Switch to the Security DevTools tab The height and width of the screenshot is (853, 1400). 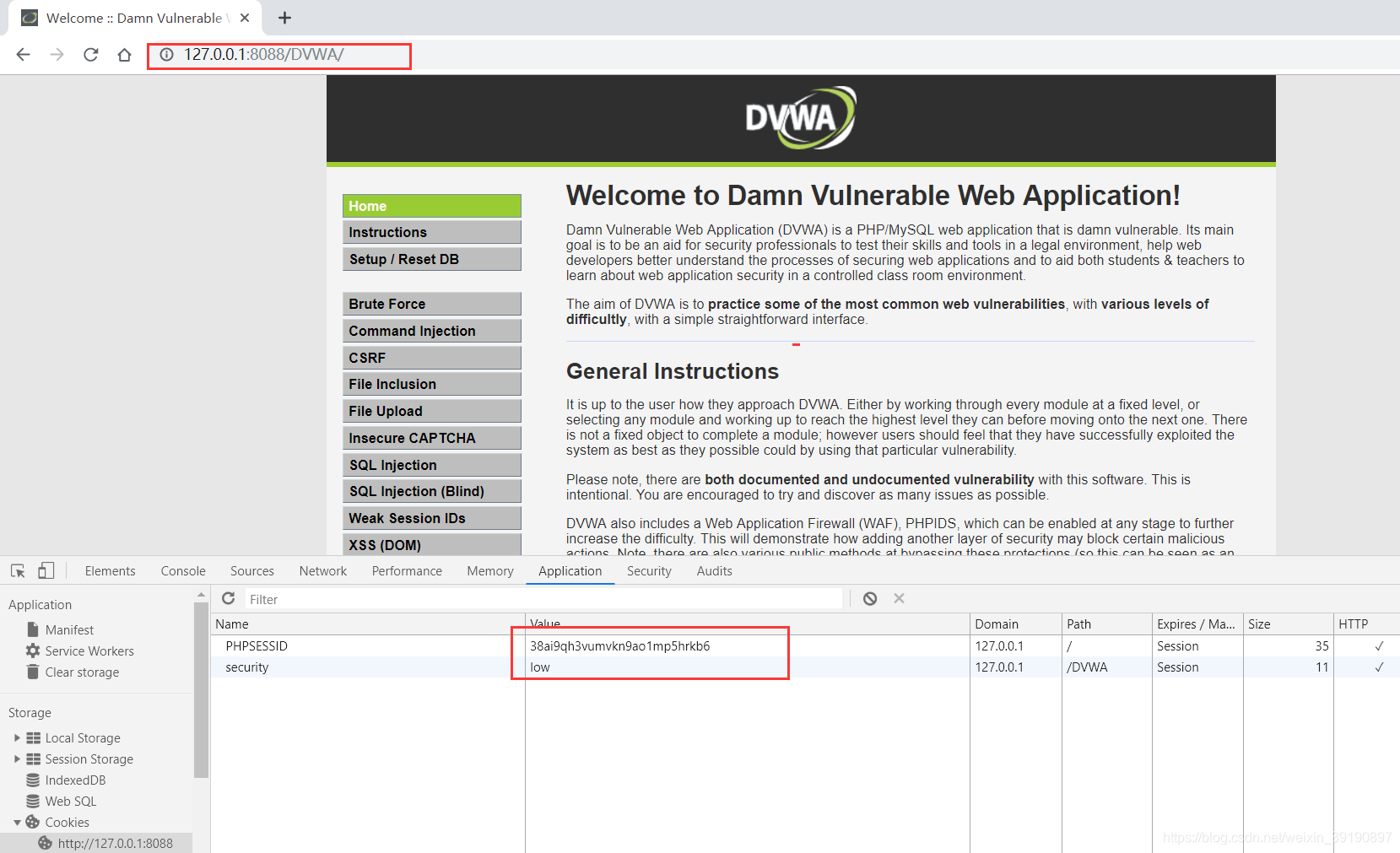[649, 571]
